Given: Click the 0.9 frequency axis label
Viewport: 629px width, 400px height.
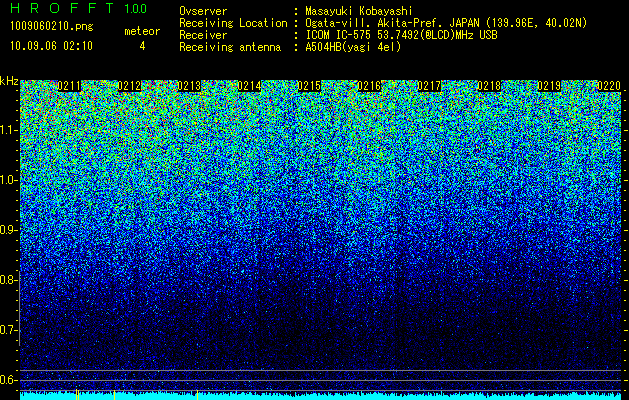Looking at the screenshot, I should (8, 230).
